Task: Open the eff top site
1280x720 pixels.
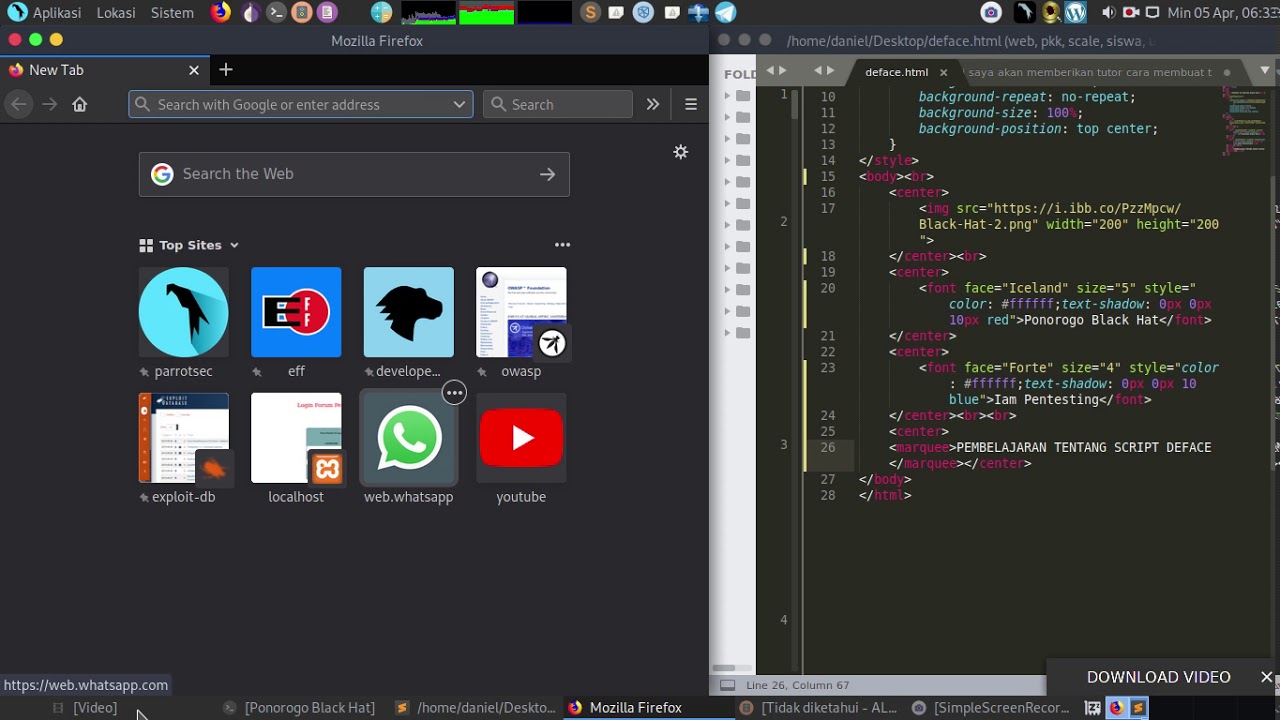Action: (x=296, y=323)
